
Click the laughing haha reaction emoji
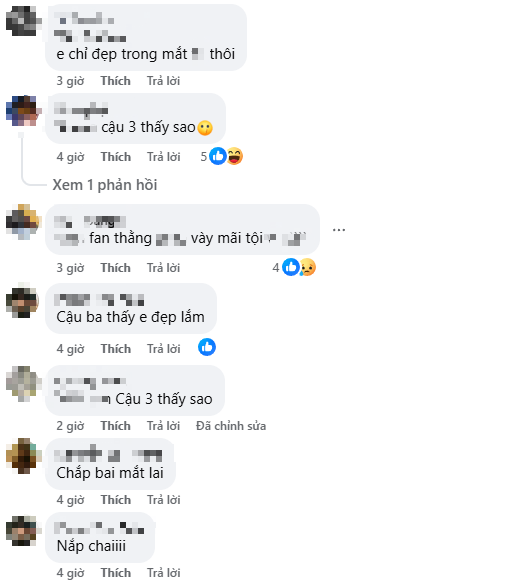coord(234,156)
